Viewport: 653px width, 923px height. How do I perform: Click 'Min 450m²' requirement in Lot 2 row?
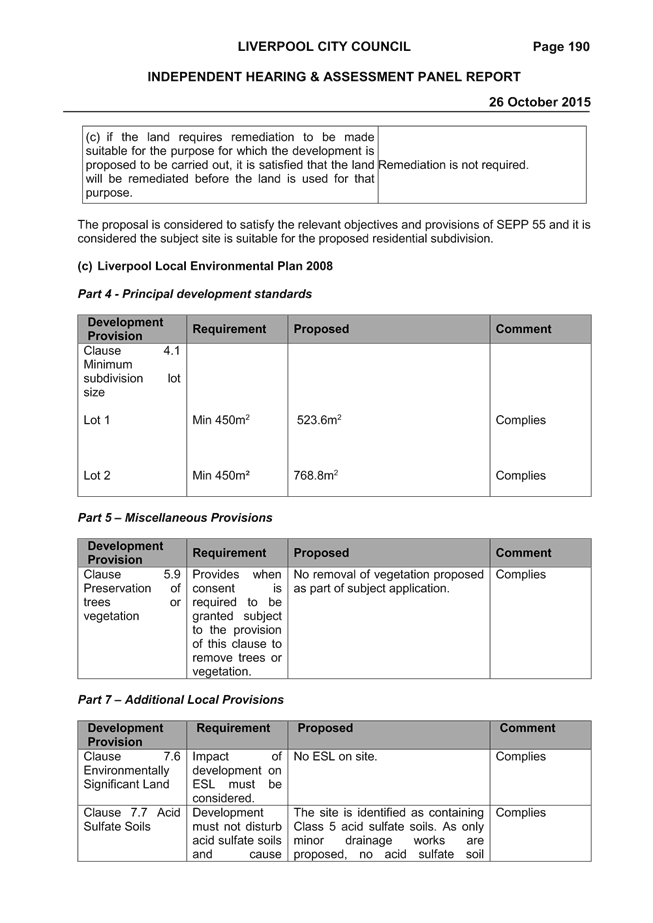tap(221, 475)
